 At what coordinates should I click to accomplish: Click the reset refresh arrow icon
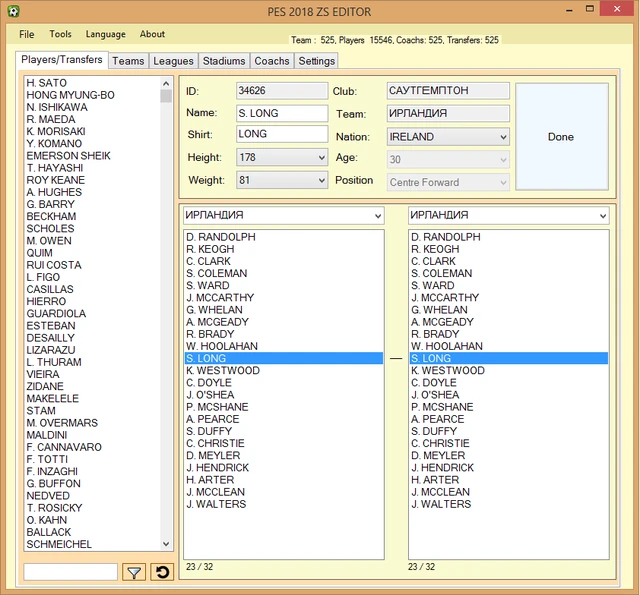[x=161, y=572]
